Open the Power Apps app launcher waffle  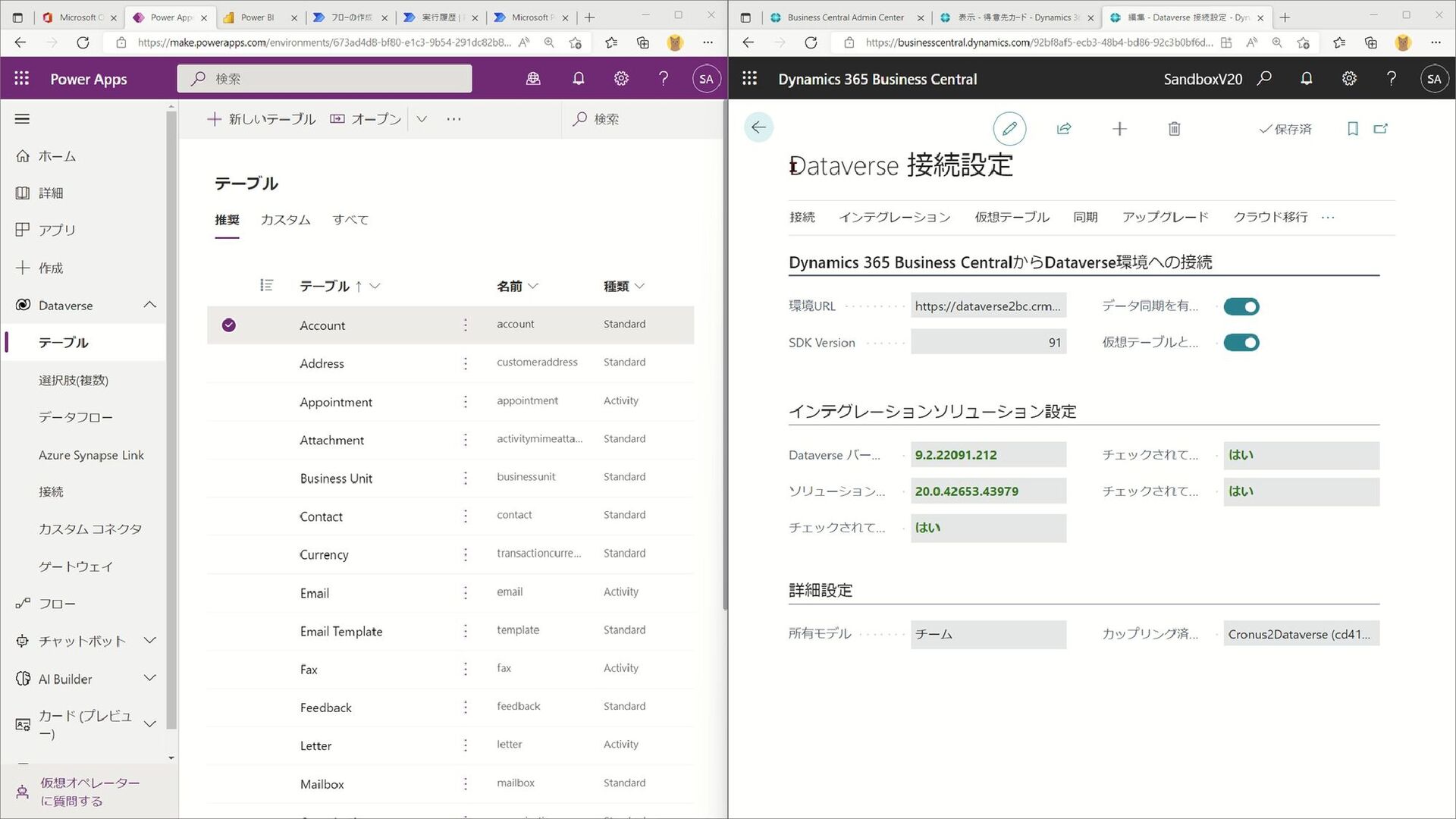(22, 79)
